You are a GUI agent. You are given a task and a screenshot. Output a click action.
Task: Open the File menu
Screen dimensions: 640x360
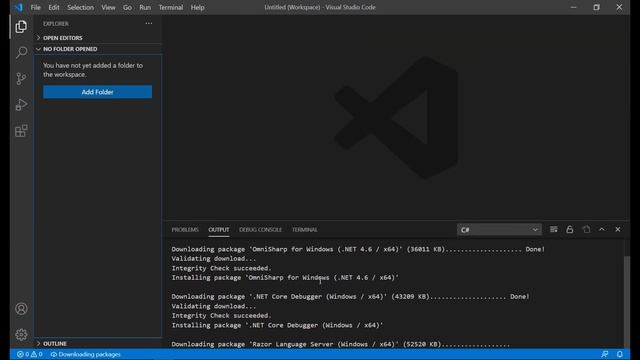tap(36, 7)
